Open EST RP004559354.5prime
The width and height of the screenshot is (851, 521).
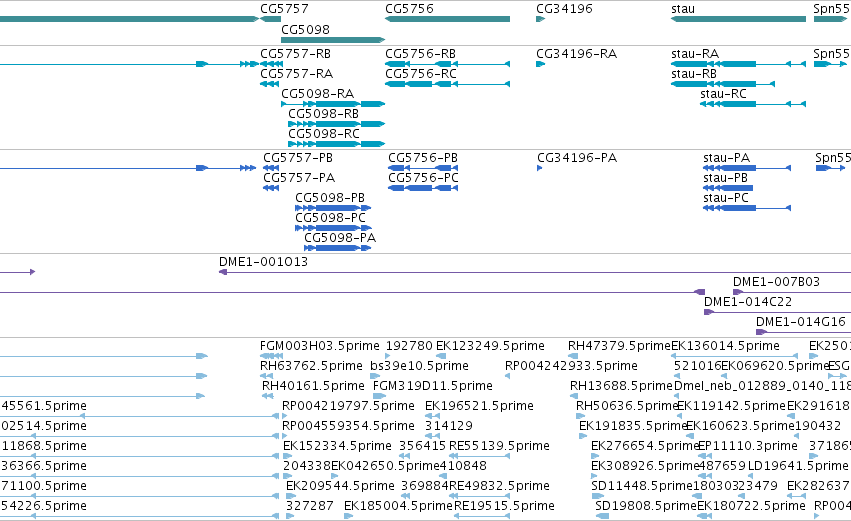tap(348, 427)
